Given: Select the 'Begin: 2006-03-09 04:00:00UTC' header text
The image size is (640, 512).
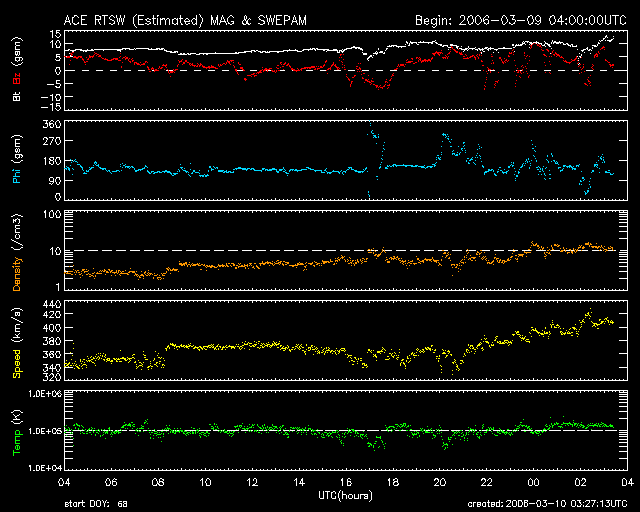Looking at the screenshot, I should (x=521, y=20).
